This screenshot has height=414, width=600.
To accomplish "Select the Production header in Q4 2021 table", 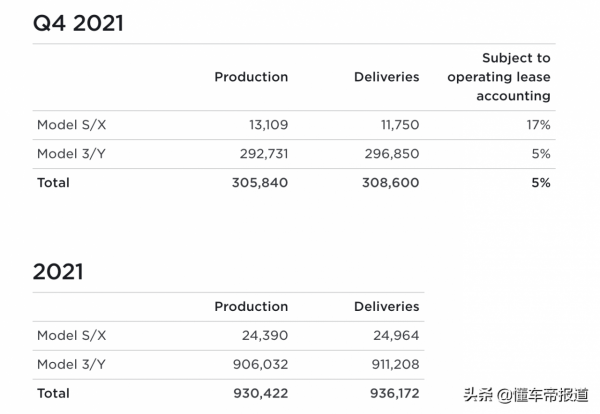I will click(x=251, y=77).
